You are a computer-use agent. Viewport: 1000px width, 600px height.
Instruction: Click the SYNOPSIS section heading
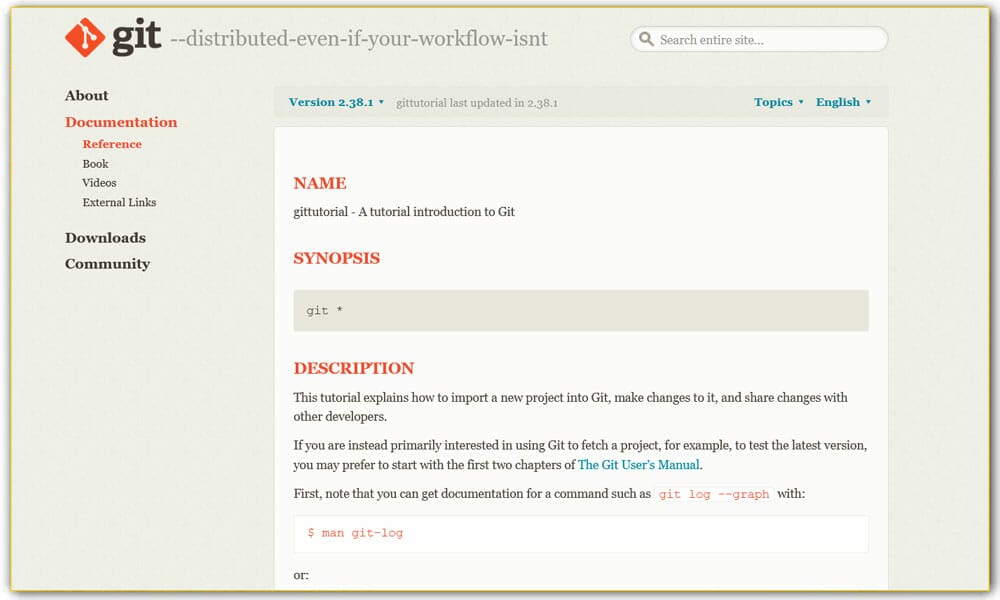(336, 258)
